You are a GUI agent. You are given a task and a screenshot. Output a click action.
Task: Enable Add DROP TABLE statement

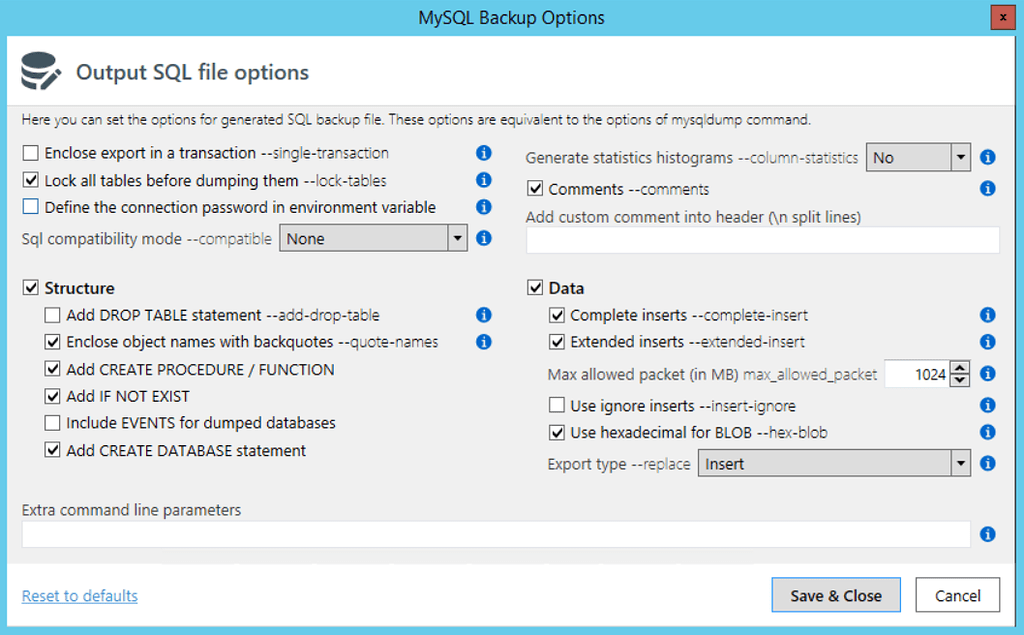(54, 314)
